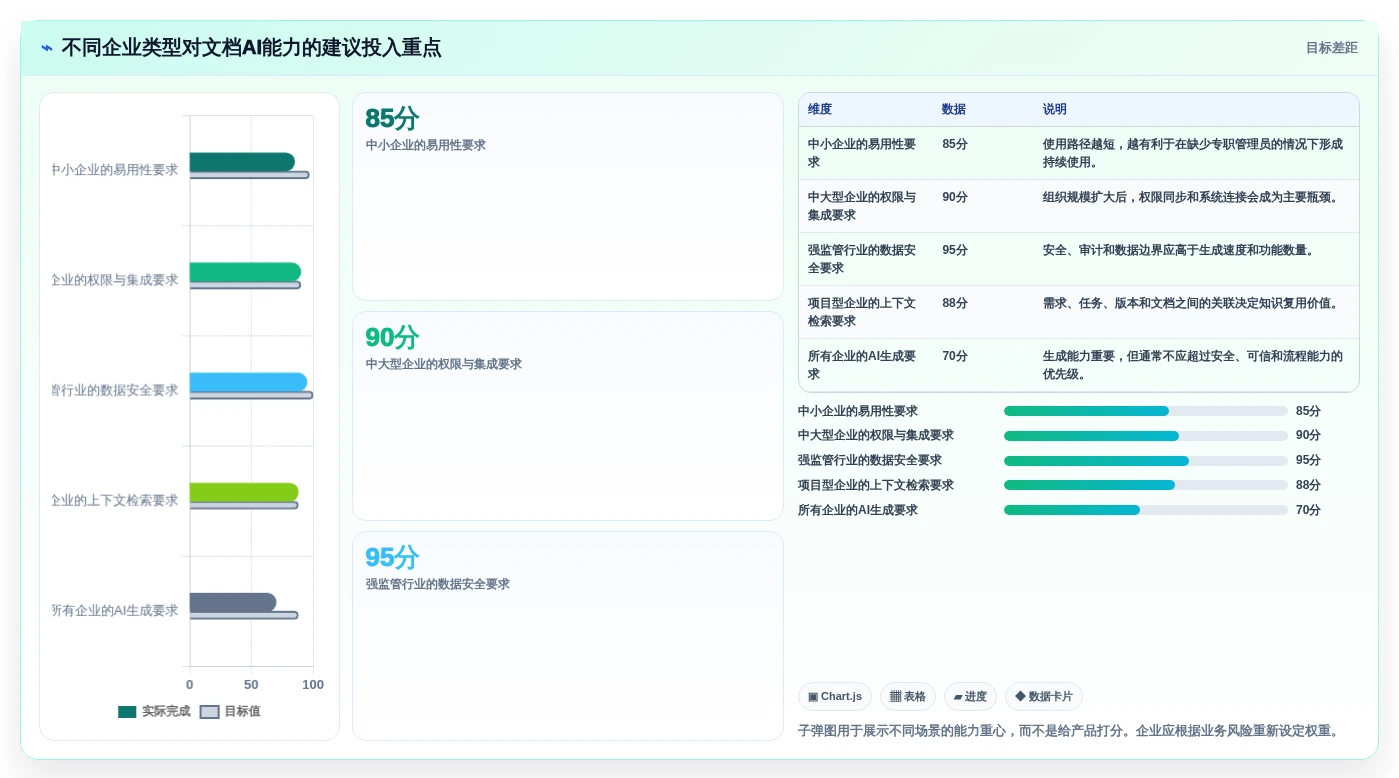Viewport: 1399px width, 778px height.
Task: Click the 表格 tag chip
Action: pyautogui.click(x=907, y=696)
